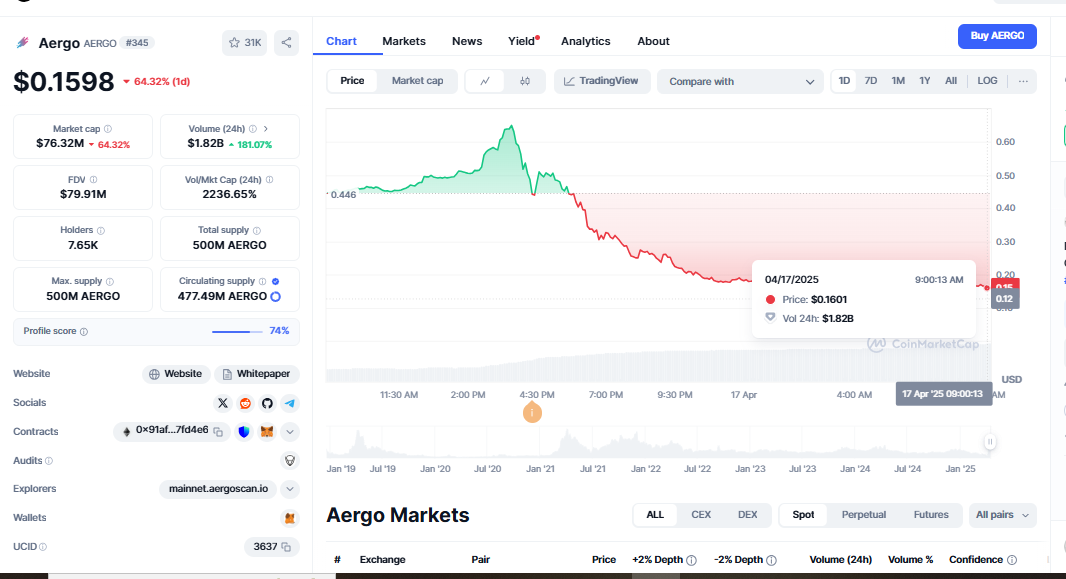Switch chart to line view
The image size is (1066, 579).
point(485,81)
